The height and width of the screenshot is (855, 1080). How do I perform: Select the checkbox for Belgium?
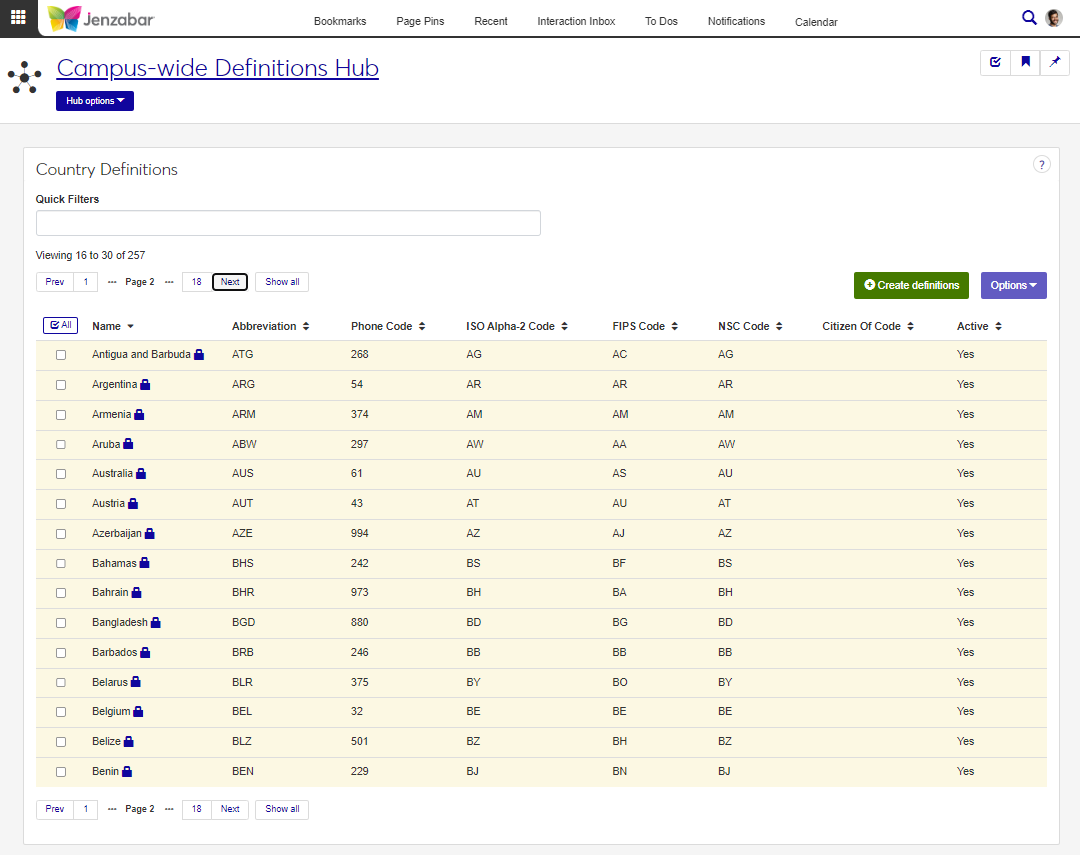[61, 712]
